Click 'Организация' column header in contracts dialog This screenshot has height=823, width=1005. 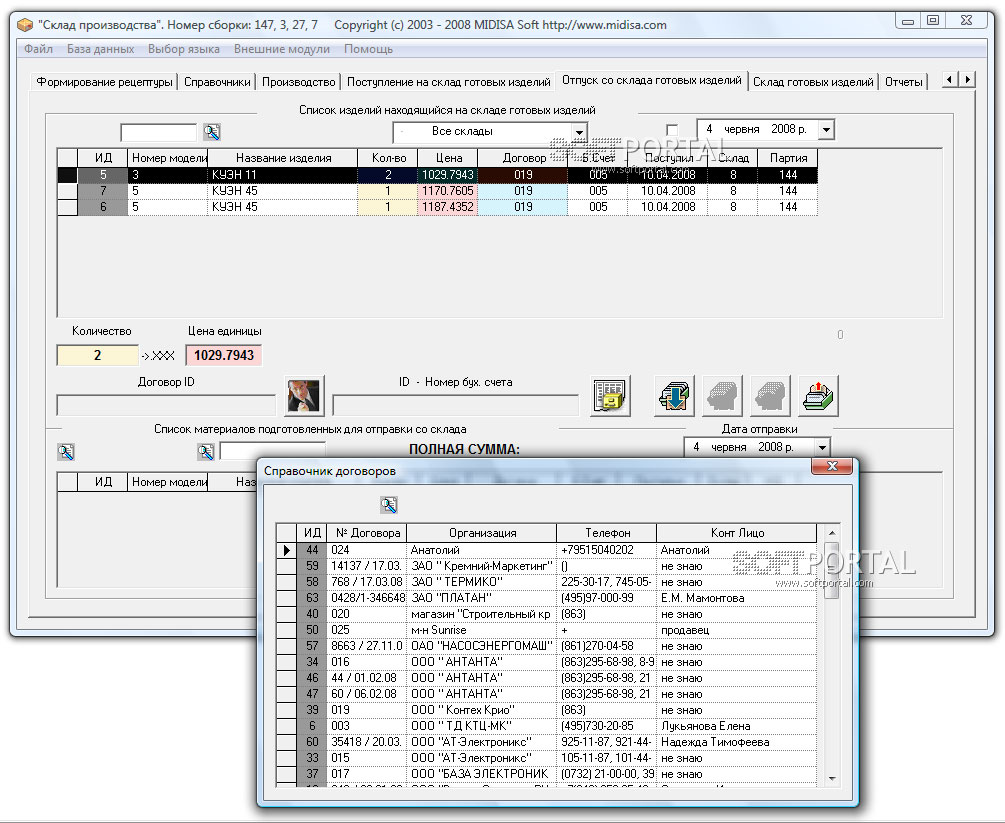pos(482,533)
